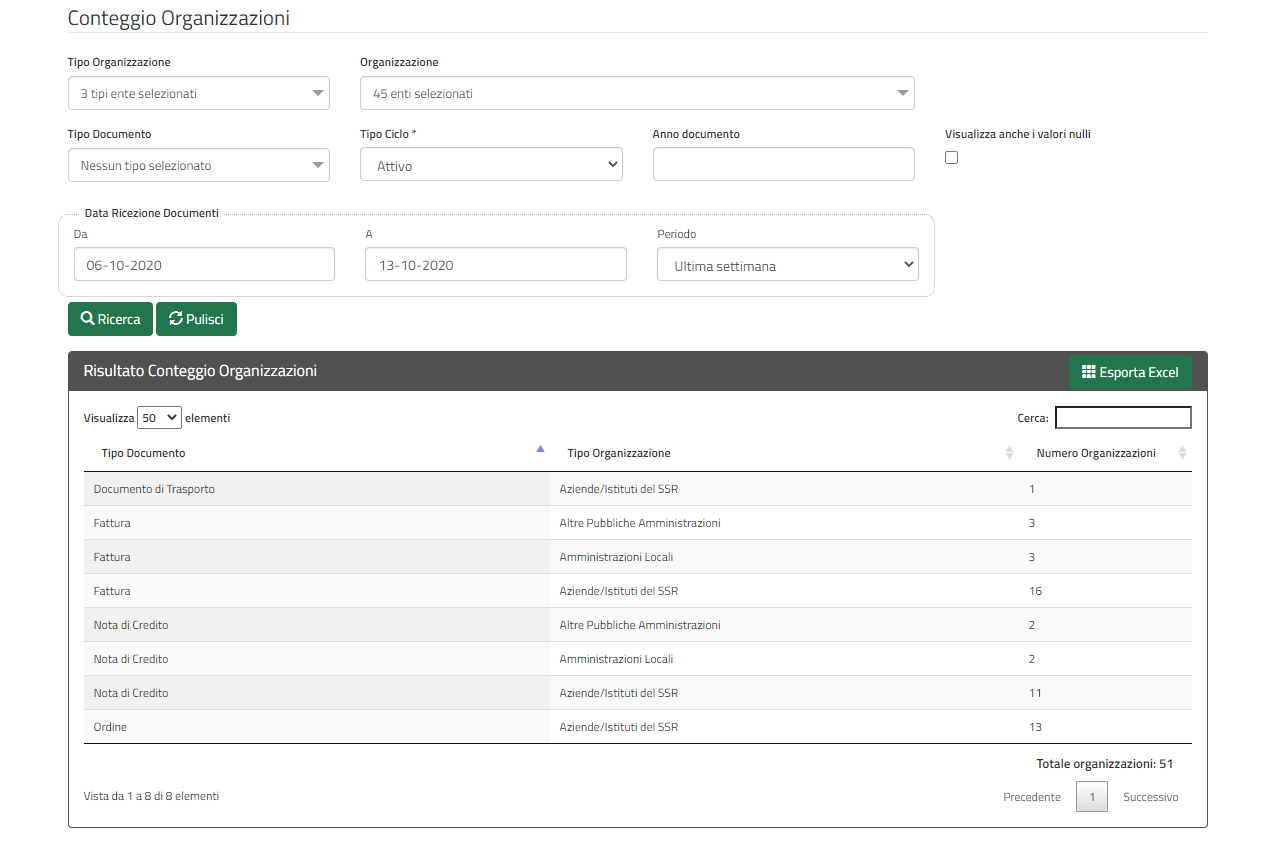Click the Da date field 06-10-2020
Image resolution: width=1282 pixels, height=841 pixels.
click(204, 265)
